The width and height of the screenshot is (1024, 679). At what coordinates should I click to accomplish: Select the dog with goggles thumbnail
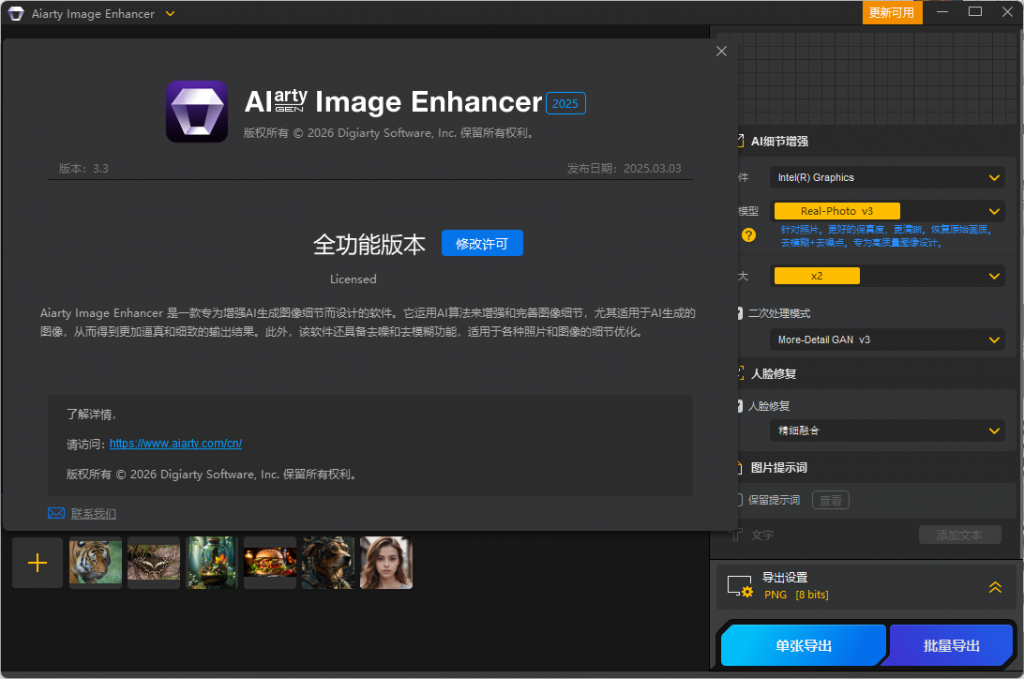(328, 562)
